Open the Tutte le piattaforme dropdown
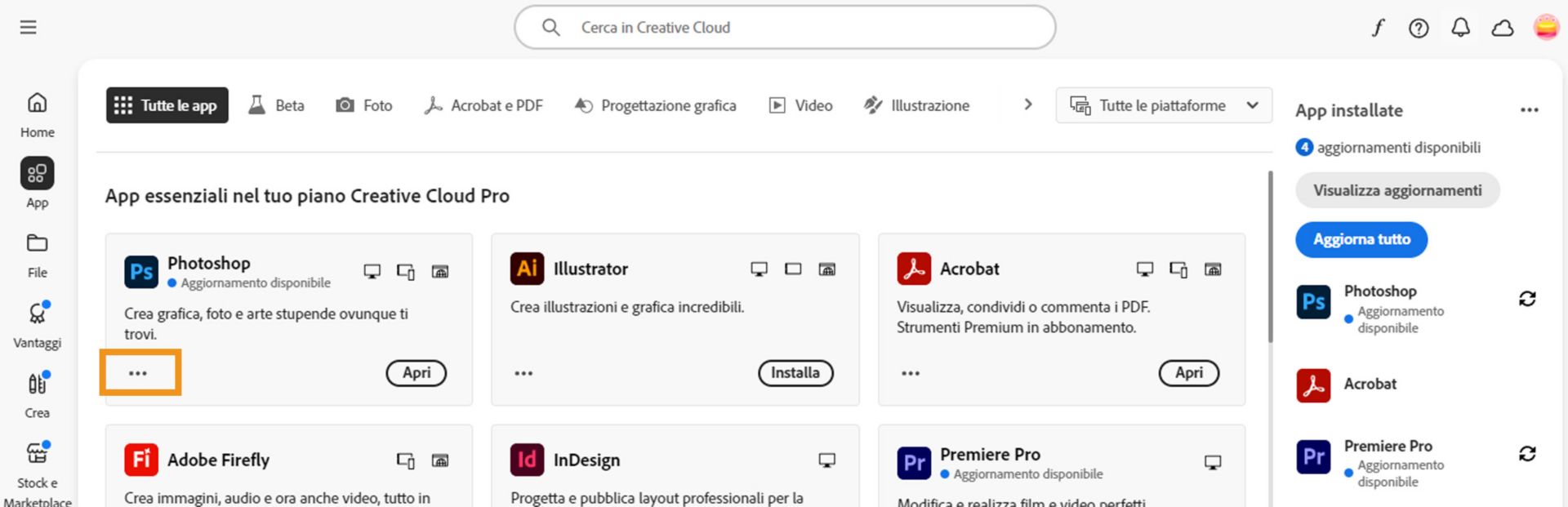 tap(1164, 105)
